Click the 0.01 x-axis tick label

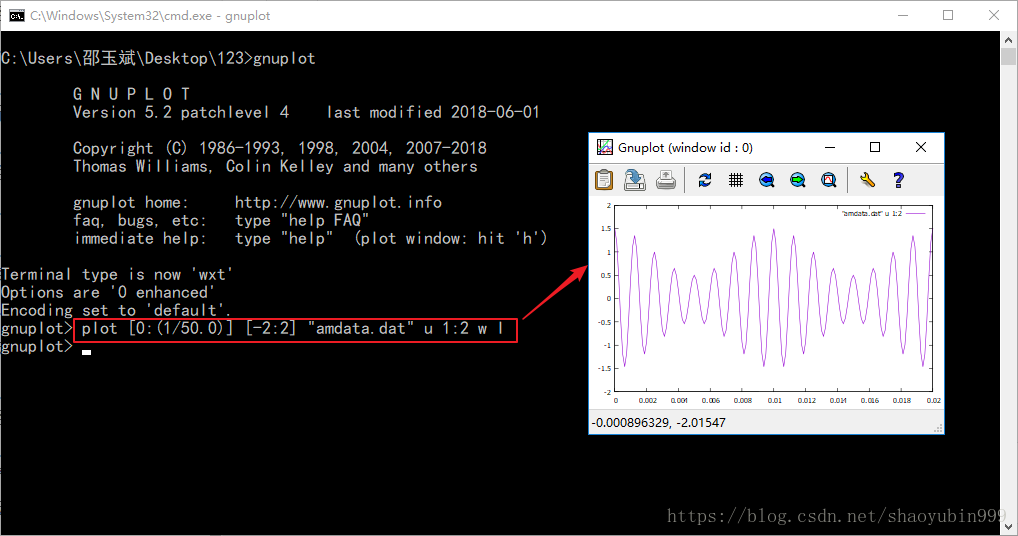pyautogui.click(x=775, y=401)
